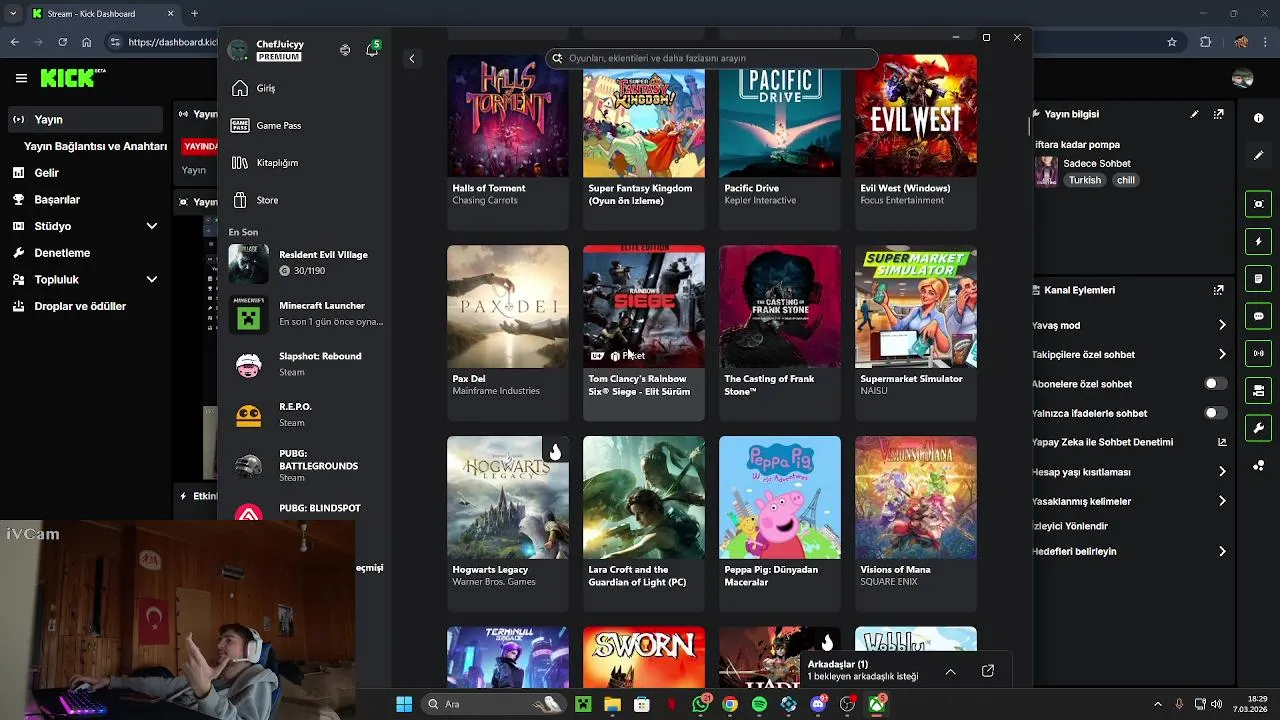Select PUBG: BATTLEGROUNDS in recent games
Image resolution: width=1280 pixels, height=720 pixels.
tap(306, 465)
